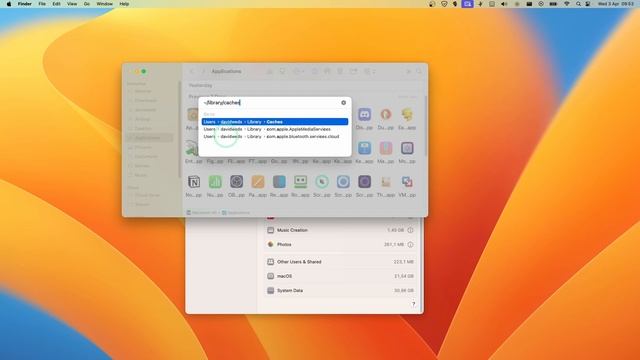Viewport: 640px width, 360px height.
Task: Open the volume control in menu bar
Action: tap(504, 4)
